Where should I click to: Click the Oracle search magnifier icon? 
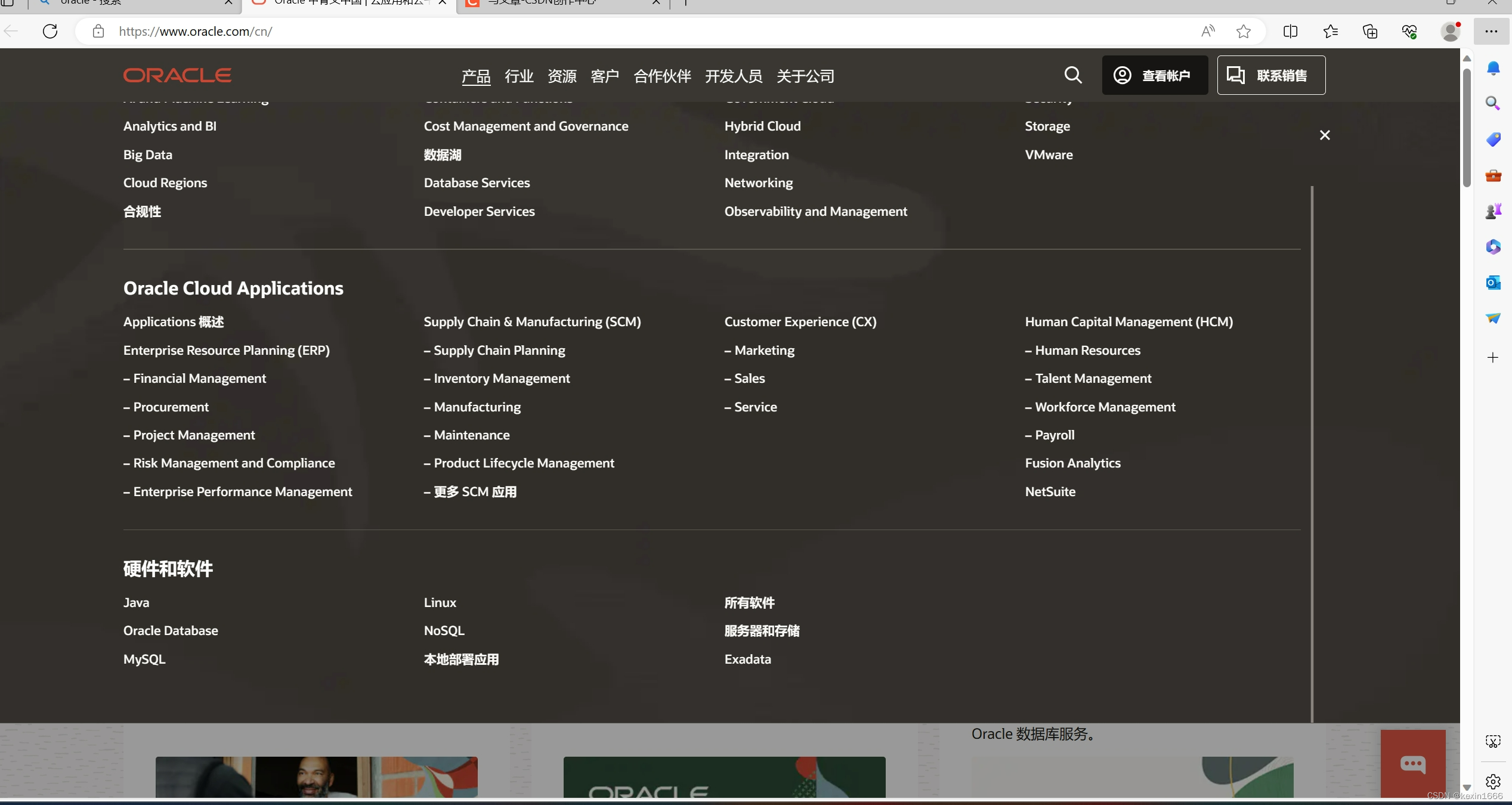[1073, 75]
